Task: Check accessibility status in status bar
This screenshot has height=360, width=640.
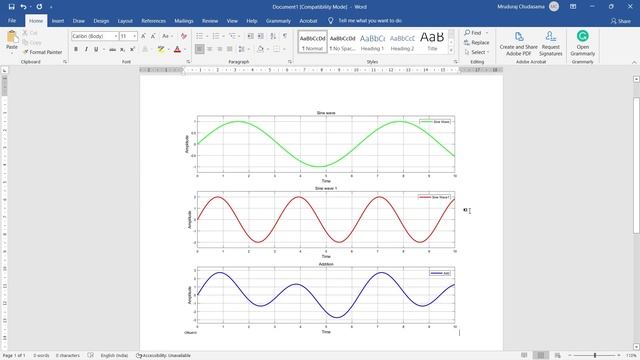Action: click(163, 356)
